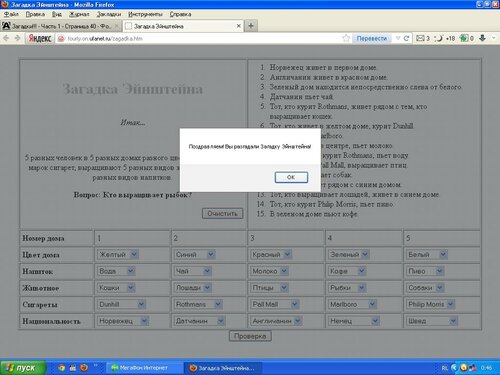Open downloads with the arrow icon
This screenshot has width=500, height=375.
click(482, 38)
